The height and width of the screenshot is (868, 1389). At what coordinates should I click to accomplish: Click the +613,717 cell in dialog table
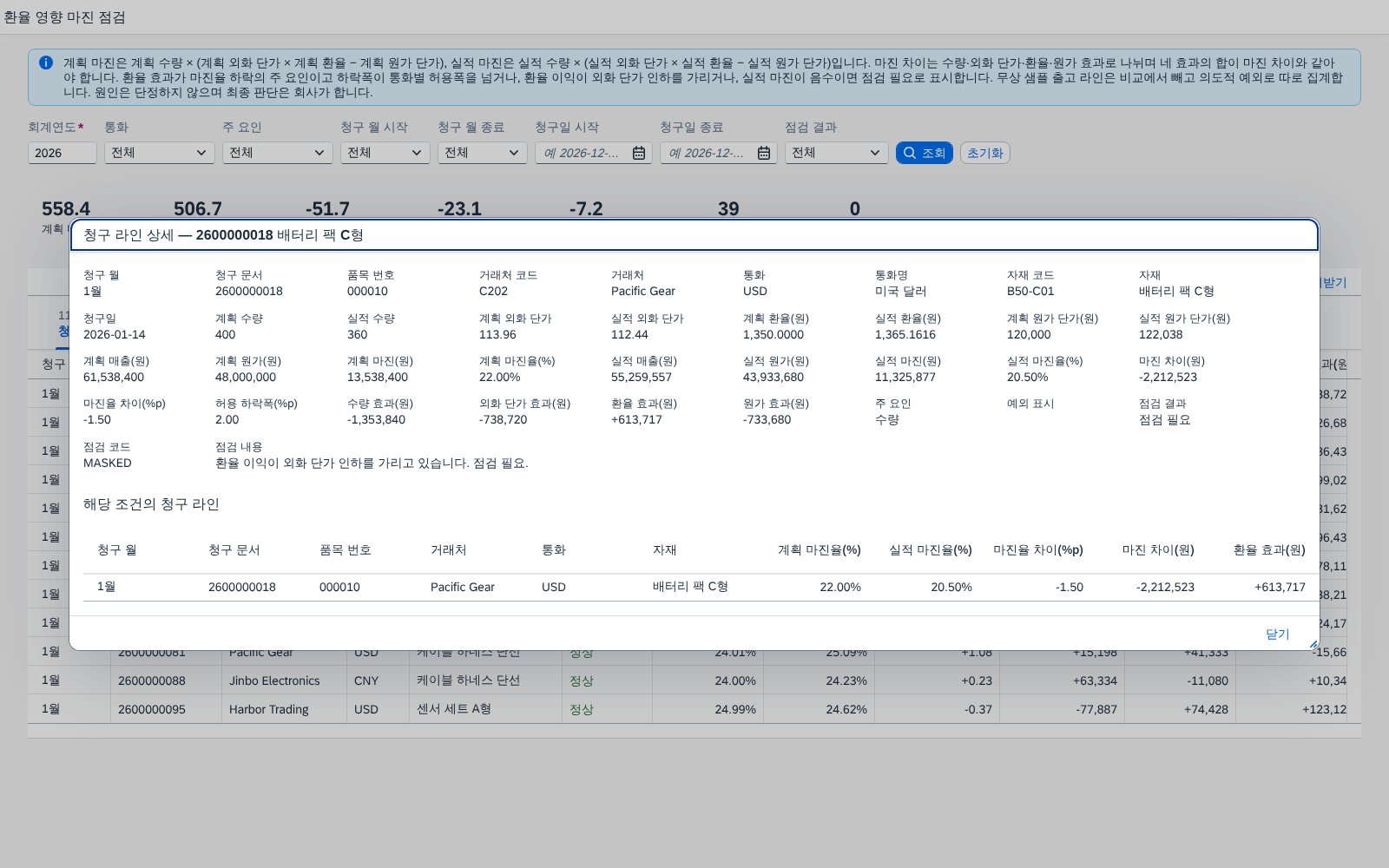1280,587
